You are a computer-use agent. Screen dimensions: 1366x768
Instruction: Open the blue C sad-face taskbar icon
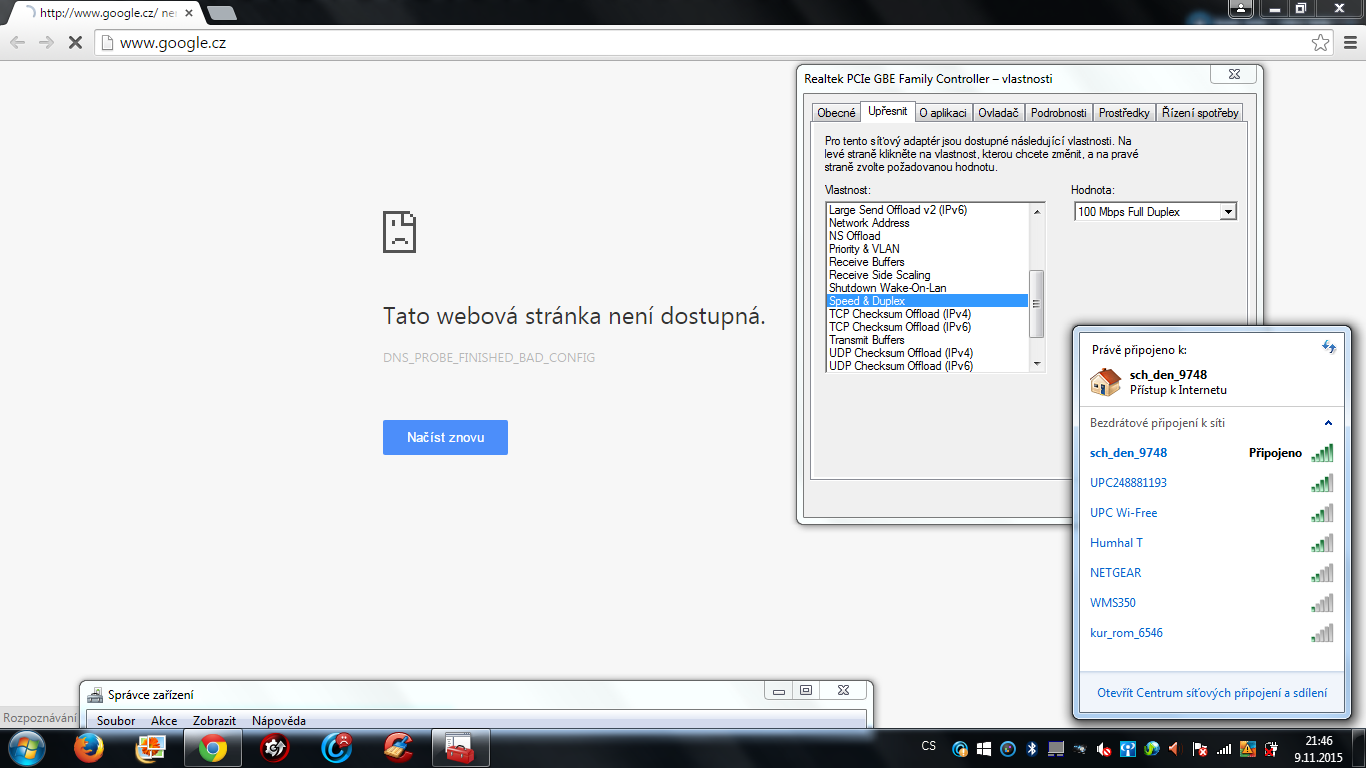[x=337, y=748]
